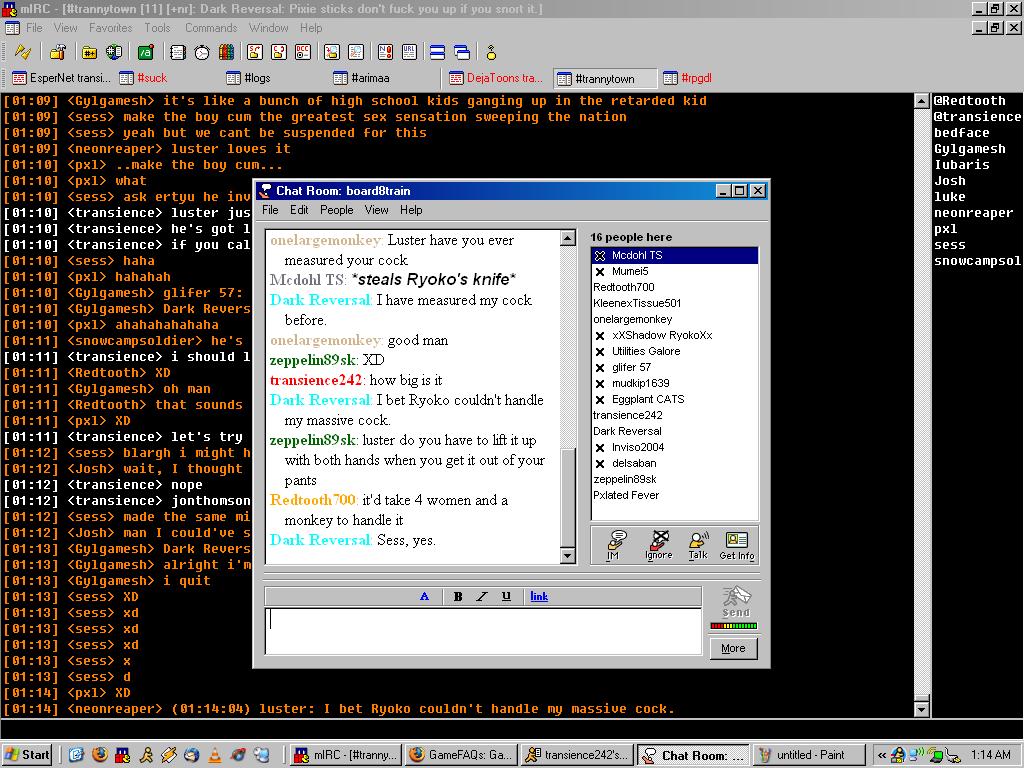Open untitled - Paint from the taskbar
The image size is (1024, 768).
point(807,755)
